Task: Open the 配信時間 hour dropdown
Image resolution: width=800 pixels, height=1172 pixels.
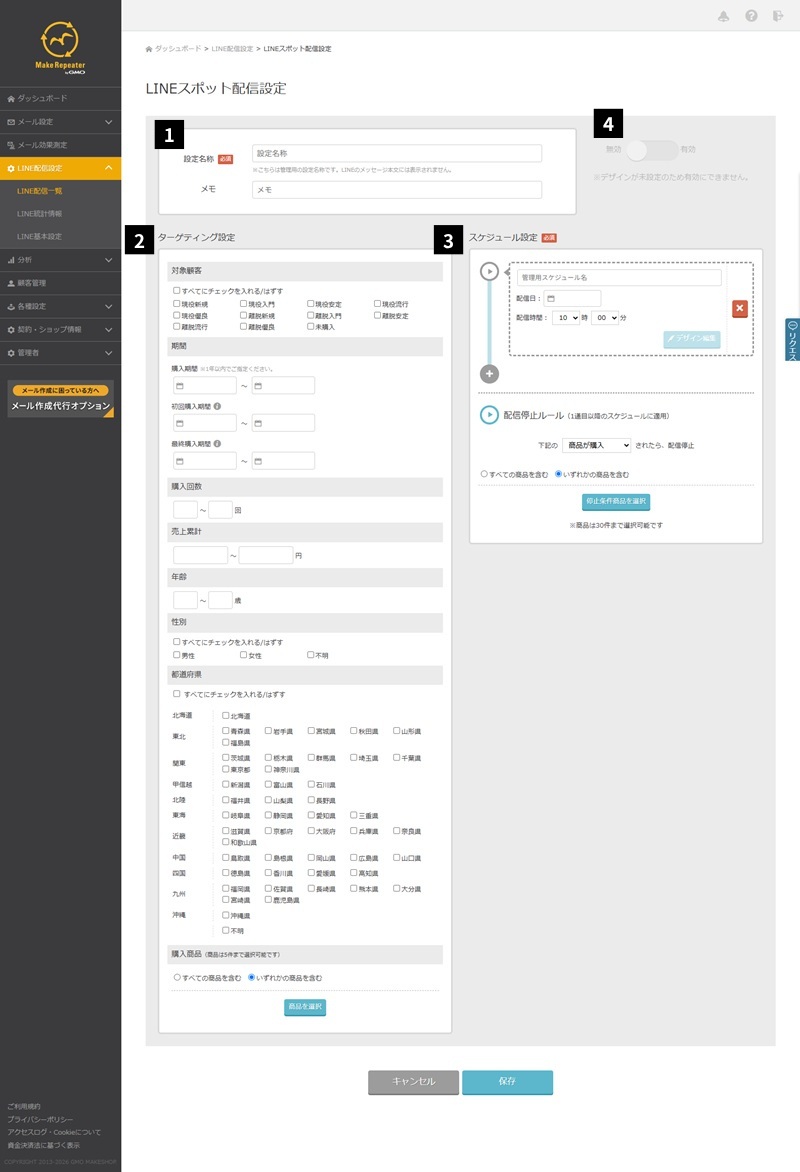Action: click(566, 318)
